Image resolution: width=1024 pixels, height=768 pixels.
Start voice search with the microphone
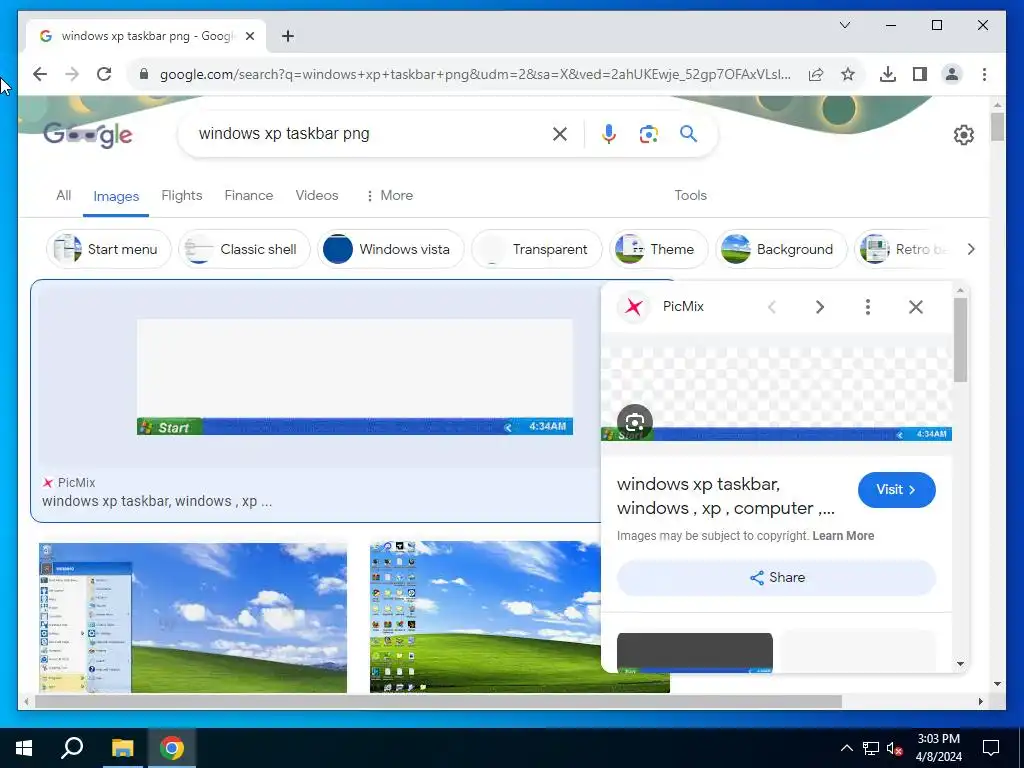tap(609, 134)
